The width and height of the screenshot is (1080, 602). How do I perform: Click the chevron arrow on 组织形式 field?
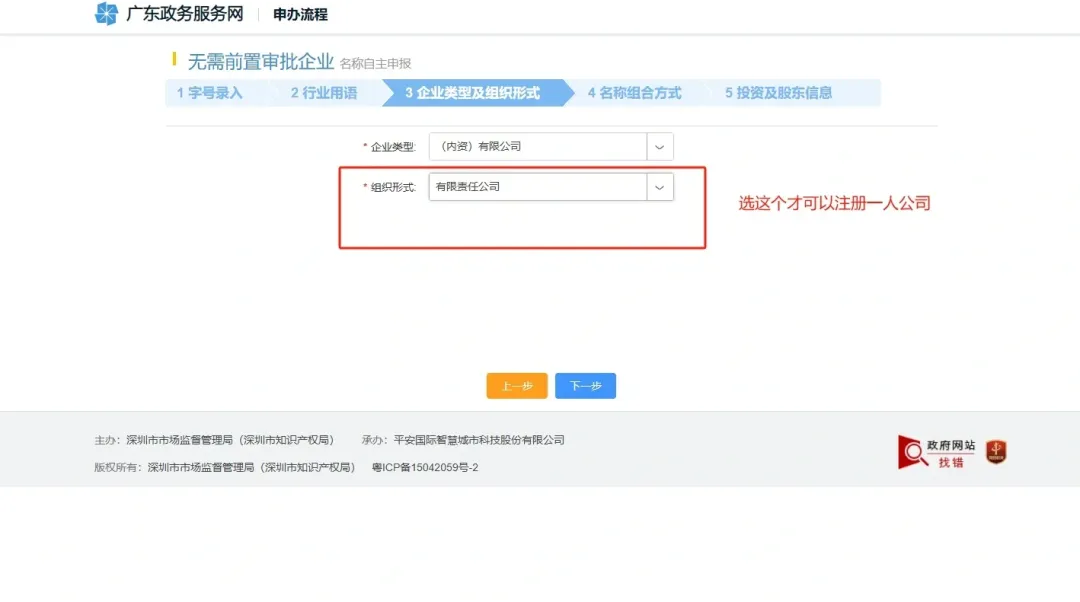coord(661,186)
